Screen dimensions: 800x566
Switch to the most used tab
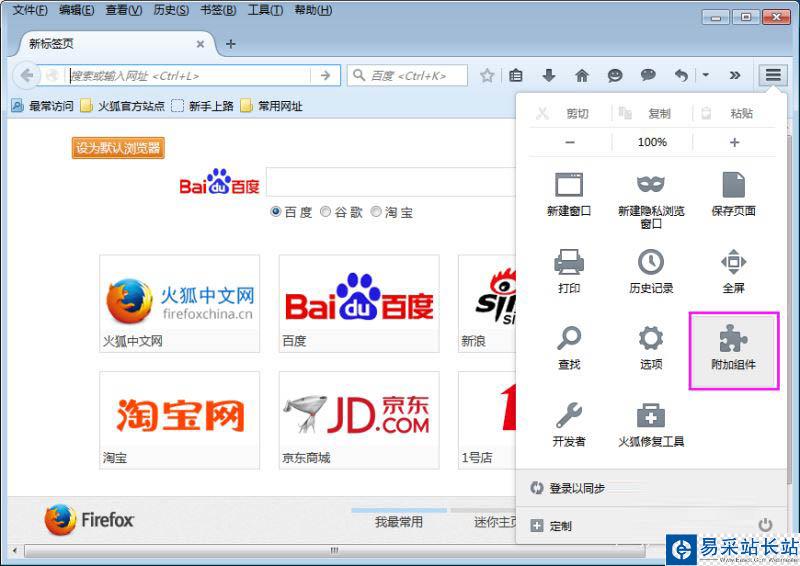click(x=399, y=522)
